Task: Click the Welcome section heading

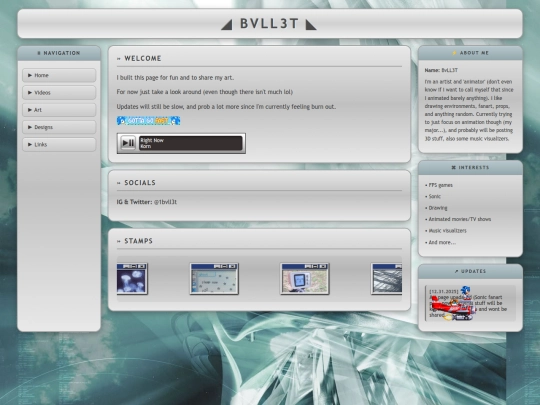Action: click(x=143, y=58)
